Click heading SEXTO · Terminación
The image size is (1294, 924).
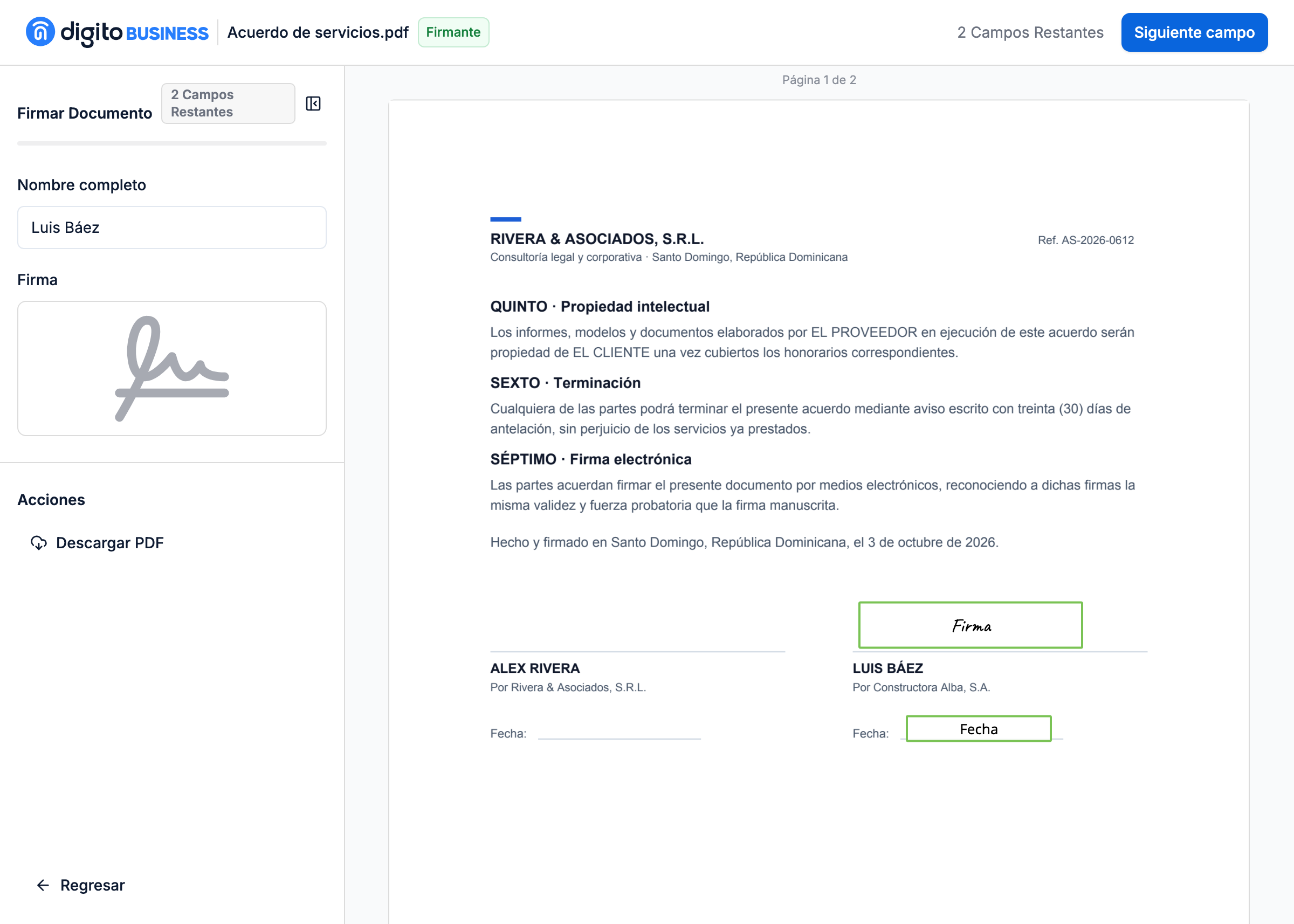(x=565, y=383)
